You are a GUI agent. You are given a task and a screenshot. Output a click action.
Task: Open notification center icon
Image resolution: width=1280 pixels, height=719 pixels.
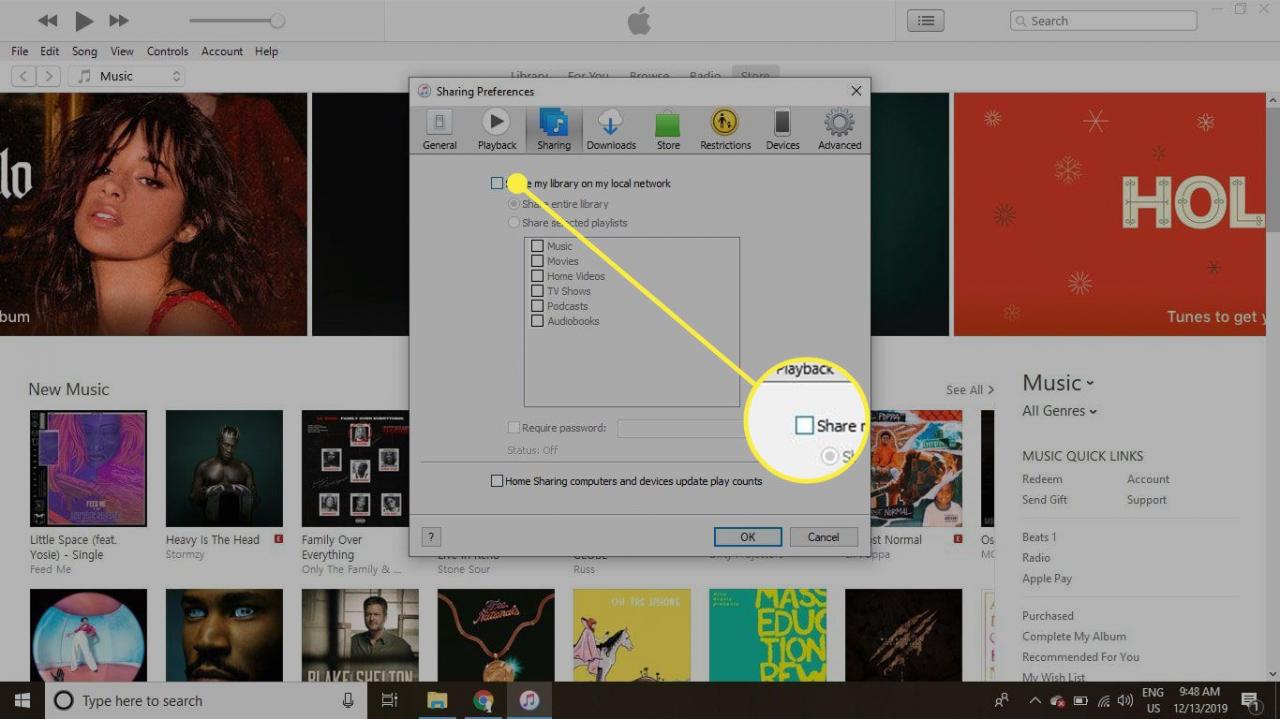tap(1250, 700)
